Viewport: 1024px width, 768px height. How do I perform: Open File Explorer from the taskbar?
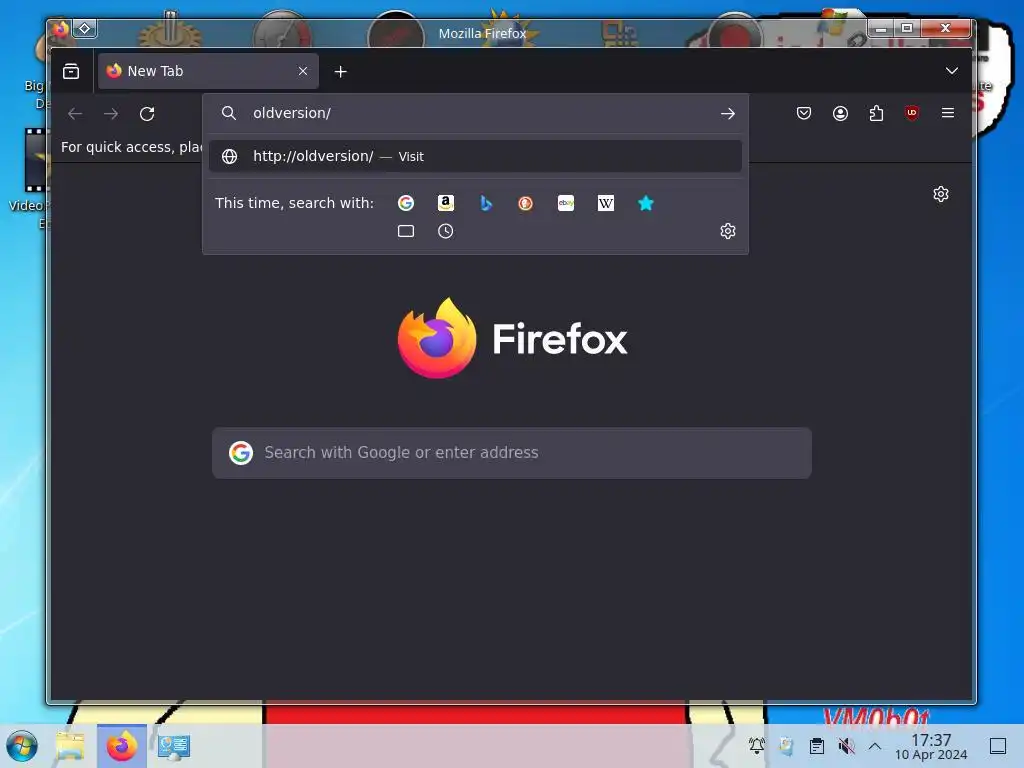click(x=71, y=746)
